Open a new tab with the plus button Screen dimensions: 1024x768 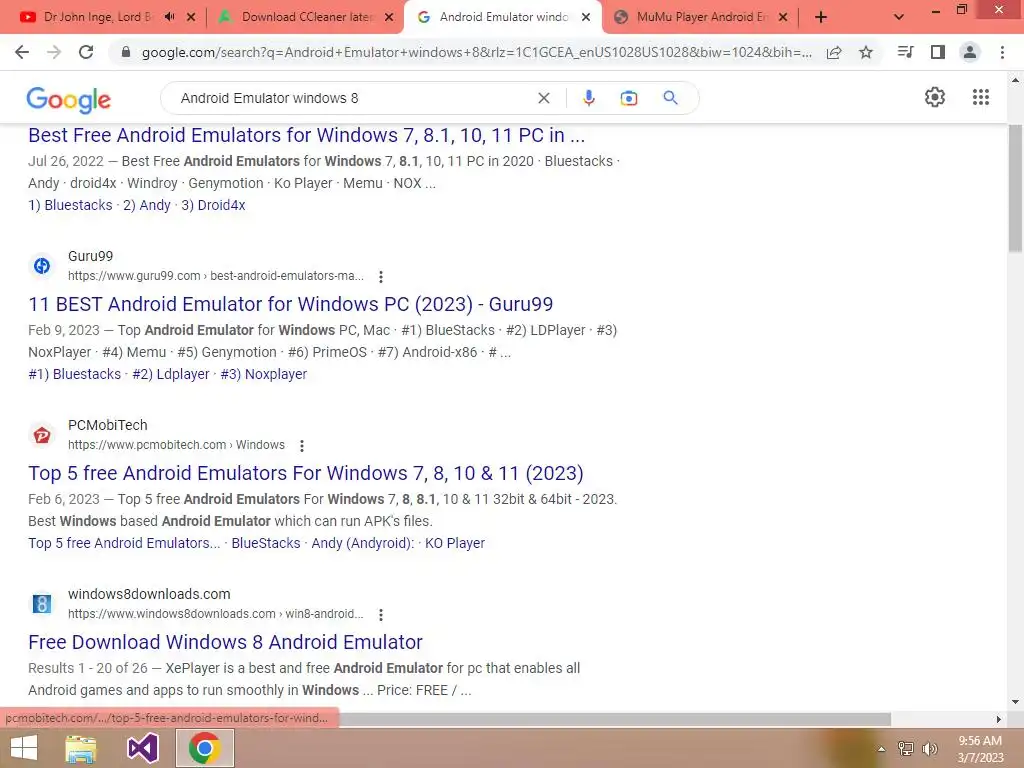point(821,17)
